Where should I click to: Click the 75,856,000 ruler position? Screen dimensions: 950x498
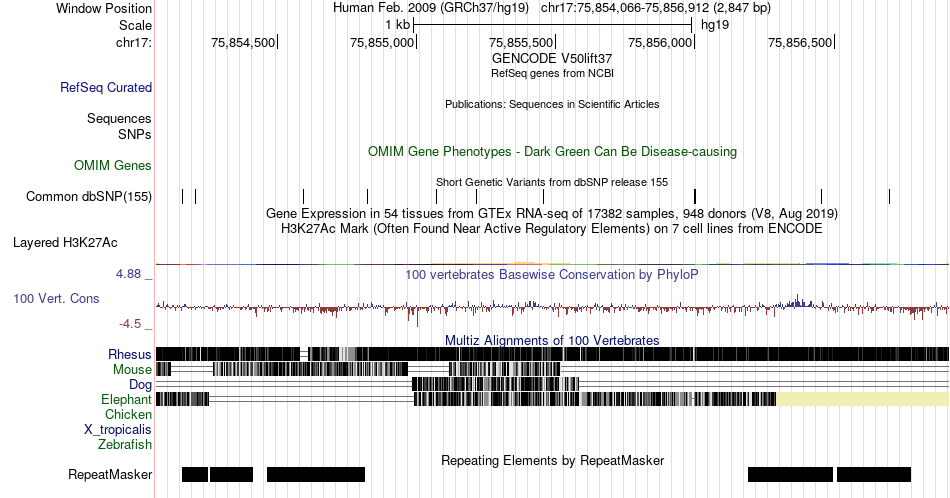[660, 42]
